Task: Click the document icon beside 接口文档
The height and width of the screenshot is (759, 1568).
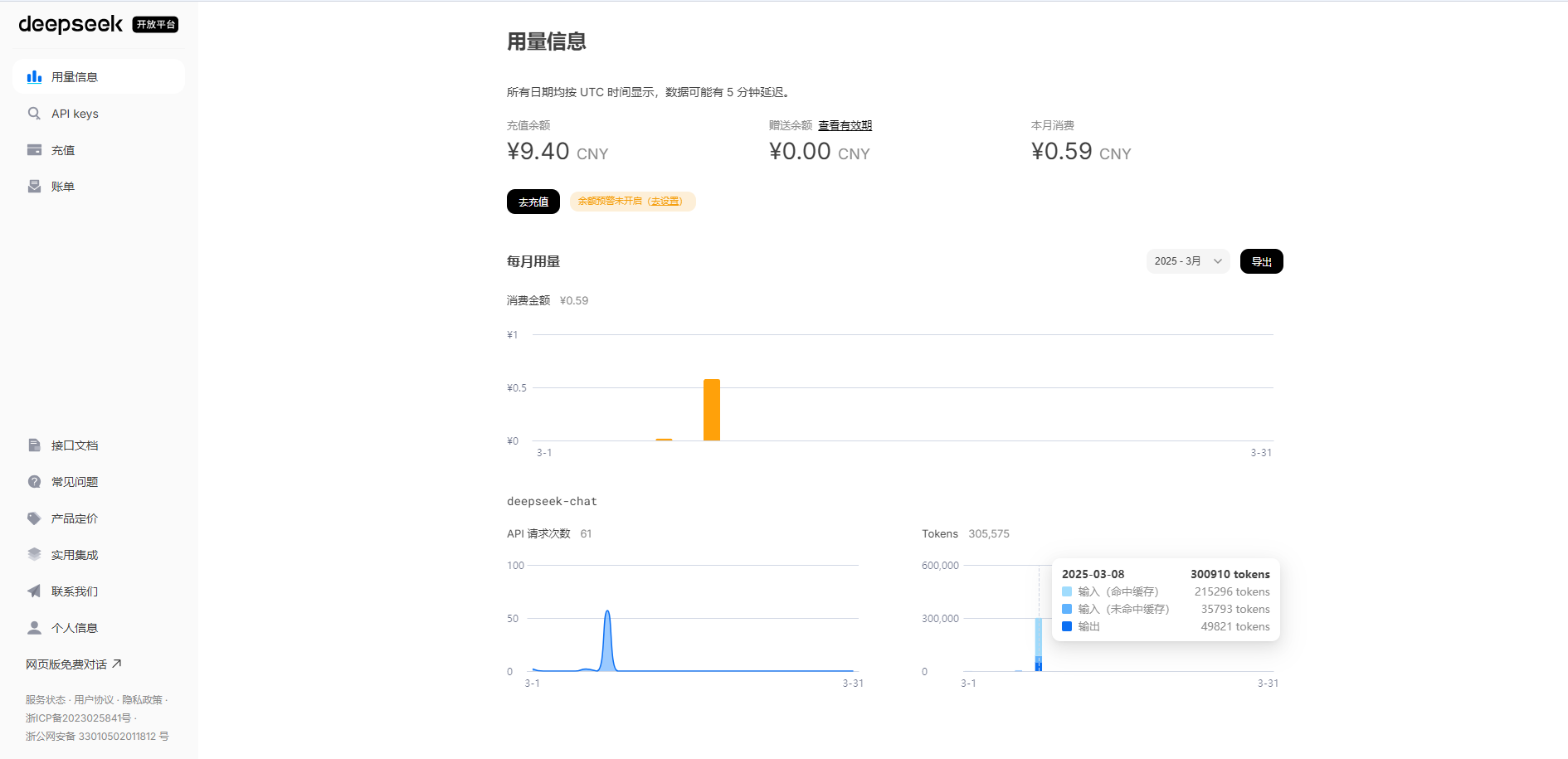Action: [34, 445]
